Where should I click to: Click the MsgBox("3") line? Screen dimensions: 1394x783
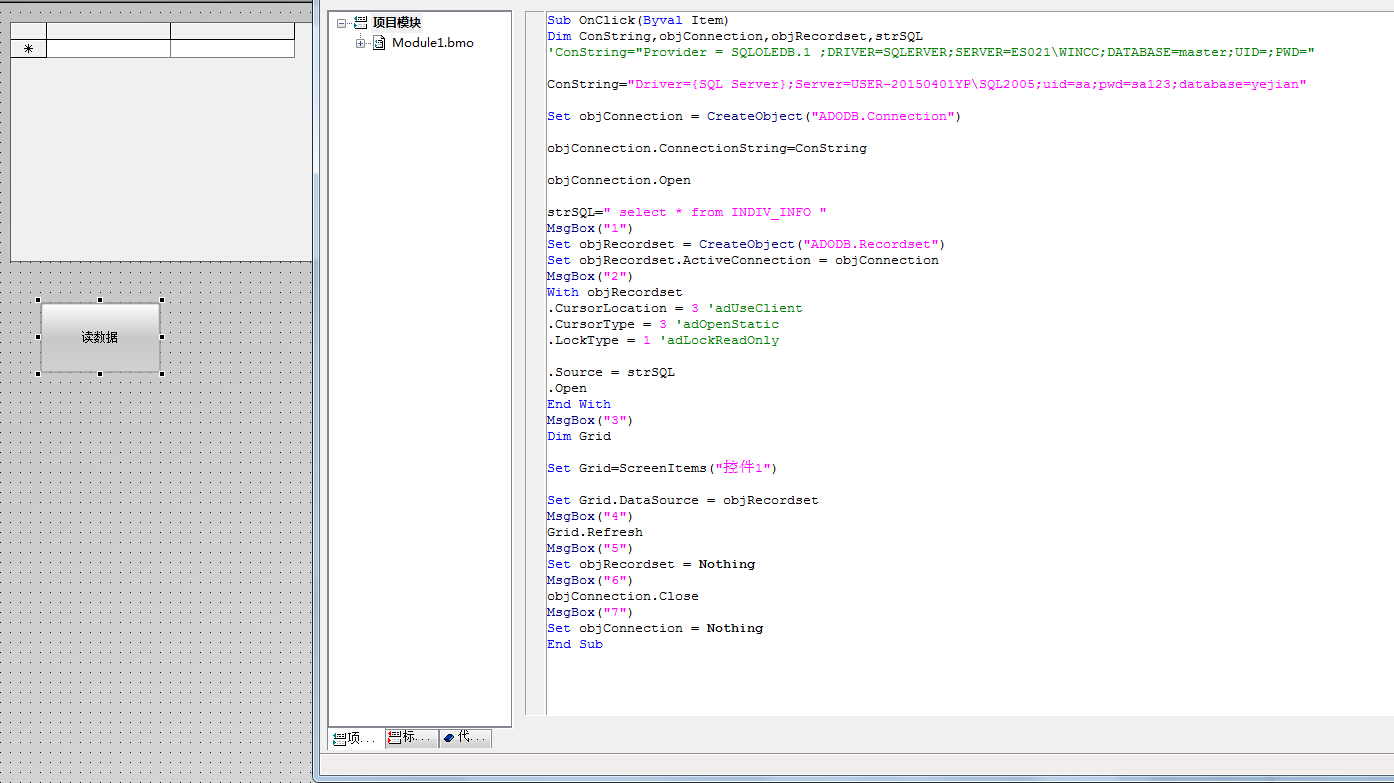click(590, 420)
